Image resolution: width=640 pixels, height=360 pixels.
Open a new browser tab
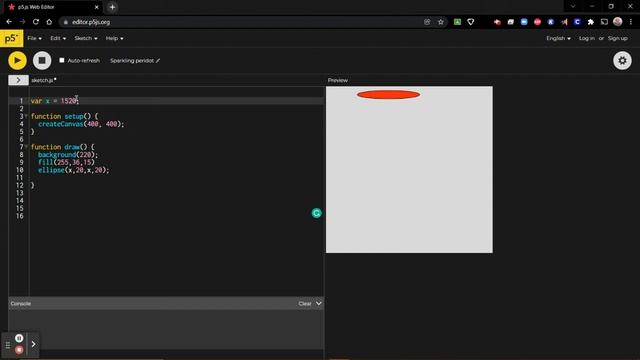click(x=112, y=7)
